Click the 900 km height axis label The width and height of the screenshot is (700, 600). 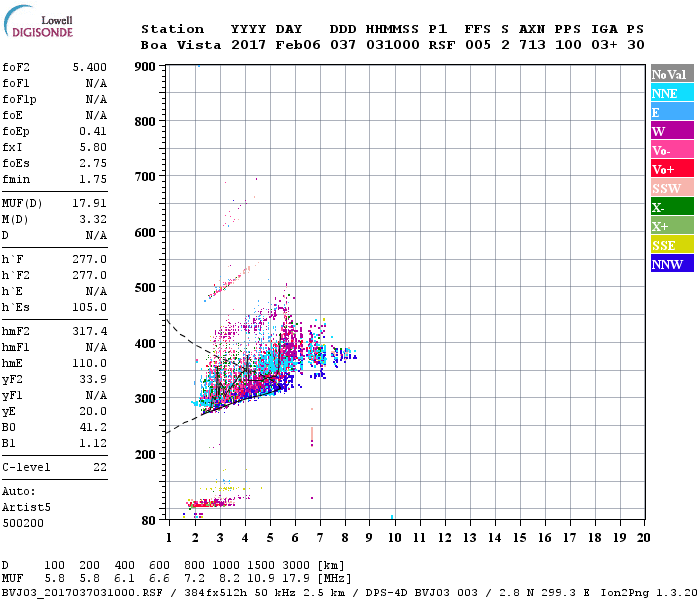(x=145, y=67)
